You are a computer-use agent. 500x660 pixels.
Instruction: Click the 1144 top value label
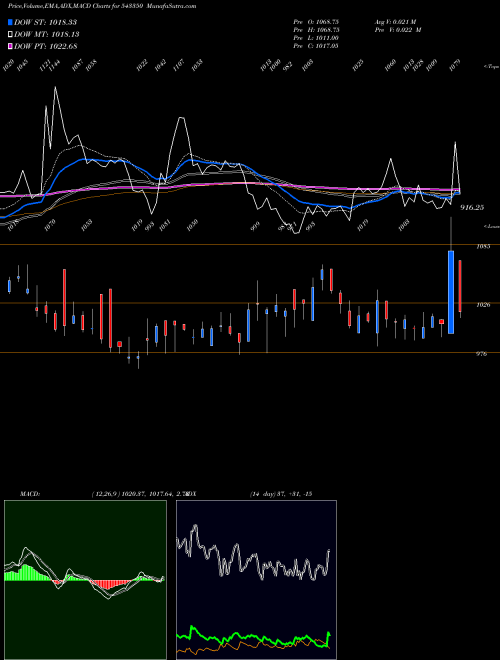tap(55, 66)
